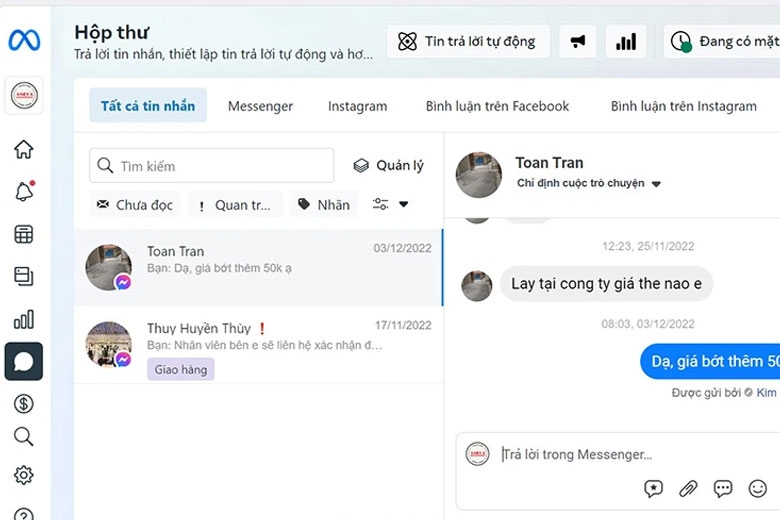Click the message Lay tại cong ty giá the nao e
Viewport: 780px width, 520px height.
(x=606, y=284)
